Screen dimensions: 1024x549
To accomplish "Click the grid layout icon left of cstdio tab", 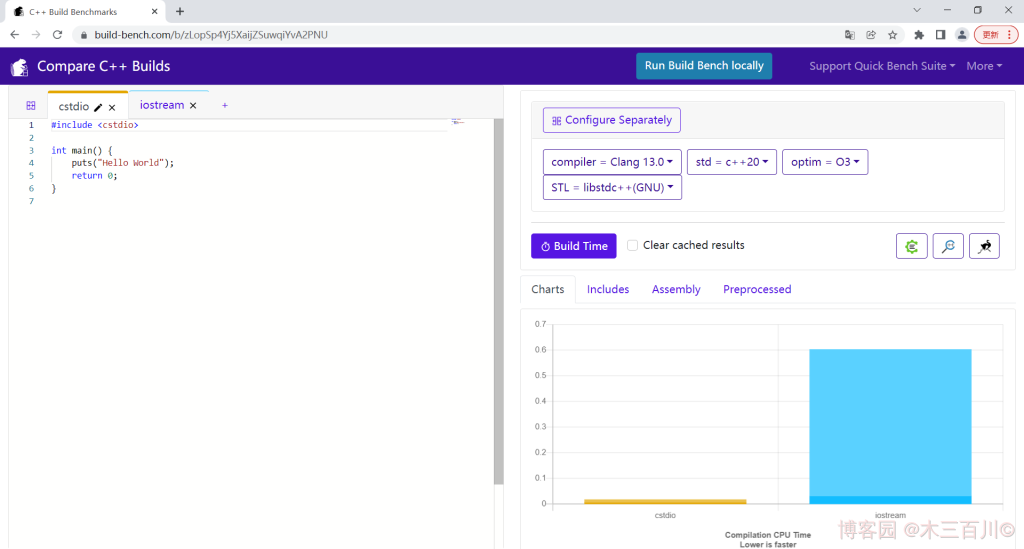I will pyautogui.click(x=31, y=105).
